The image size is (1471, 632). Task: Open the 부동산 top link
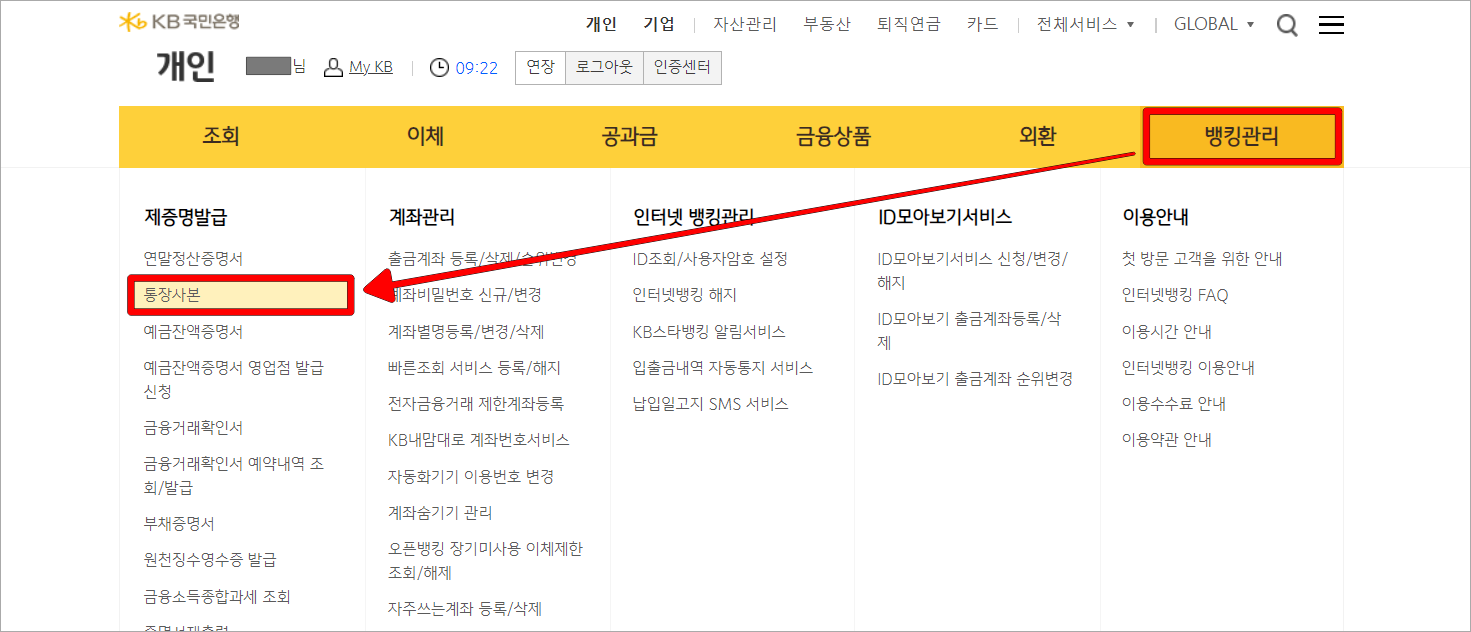[827, 24]
